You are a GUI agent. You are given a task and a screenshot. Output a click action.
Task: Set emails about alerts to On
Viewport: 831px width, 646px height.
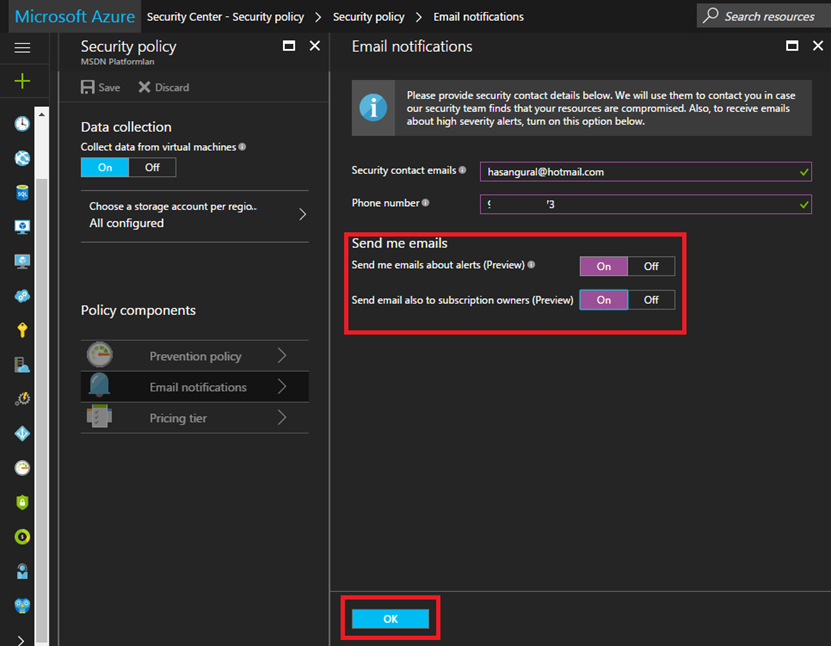point(604,266)
